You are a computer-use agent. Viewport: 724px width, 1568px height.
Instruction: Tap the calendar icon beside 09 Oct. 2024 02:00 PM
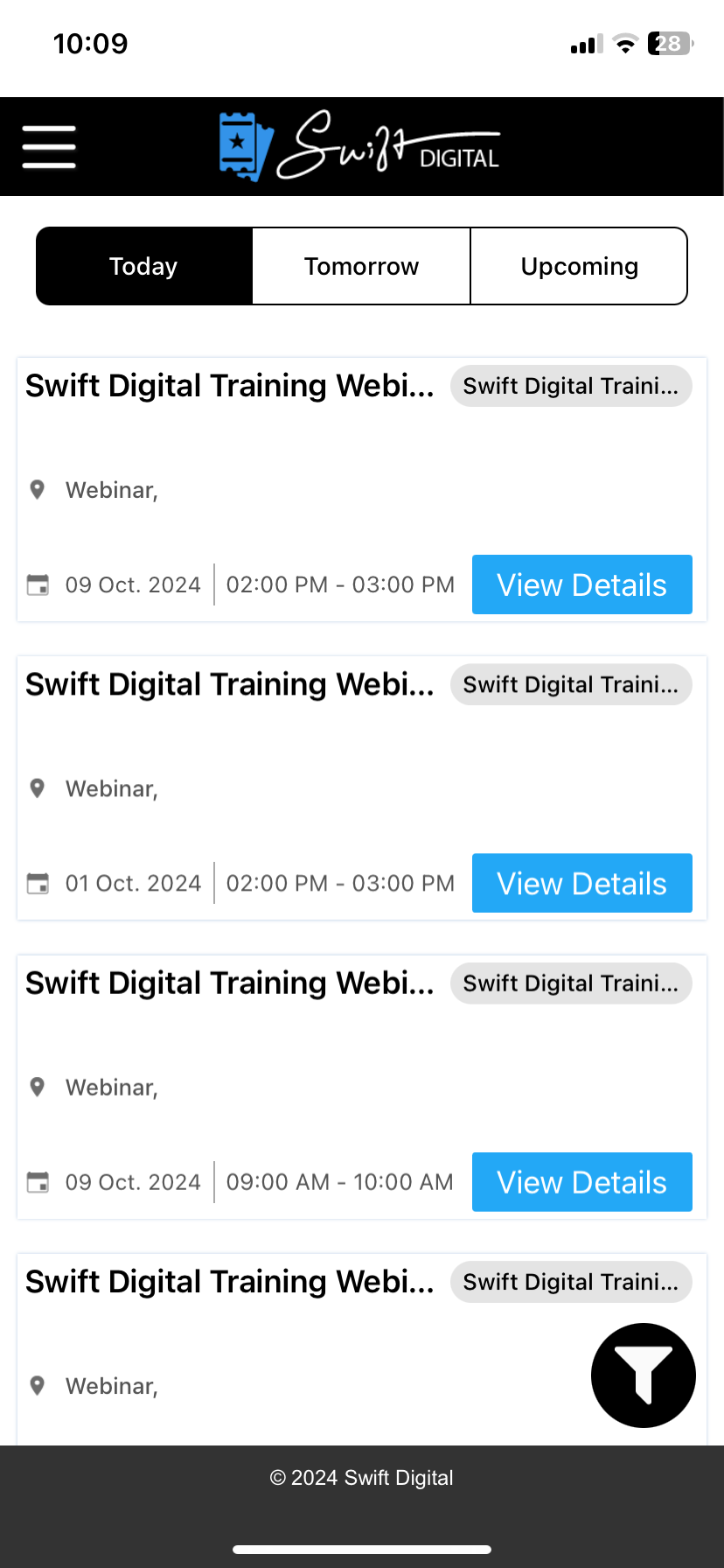[38, 584]
